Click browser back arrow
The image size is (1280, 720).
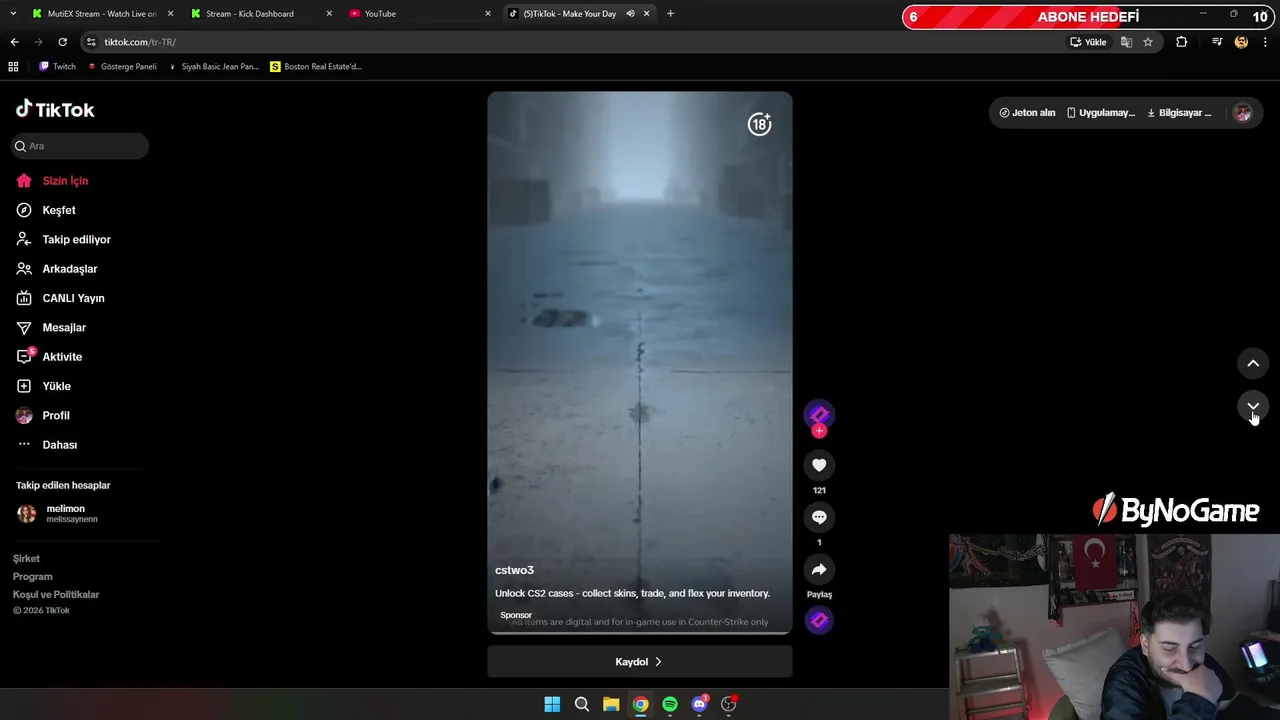coord(14,42)
